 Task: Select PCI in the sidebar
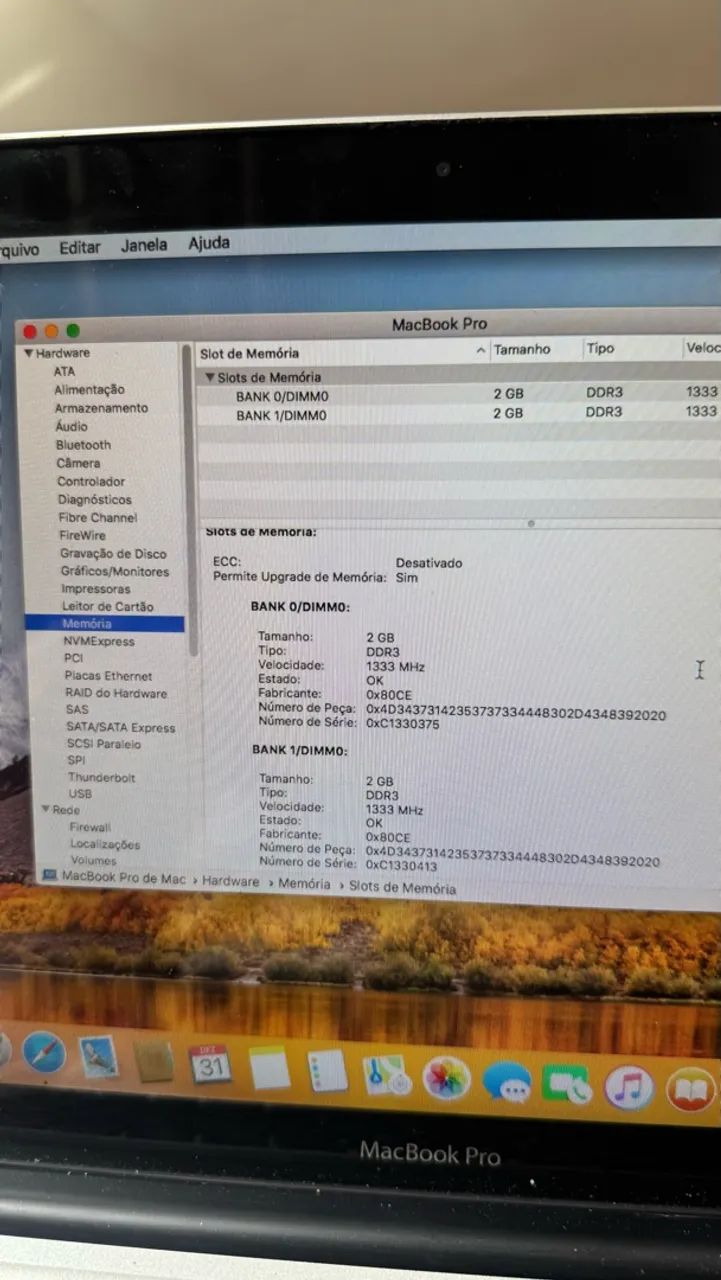pos(73,658)
